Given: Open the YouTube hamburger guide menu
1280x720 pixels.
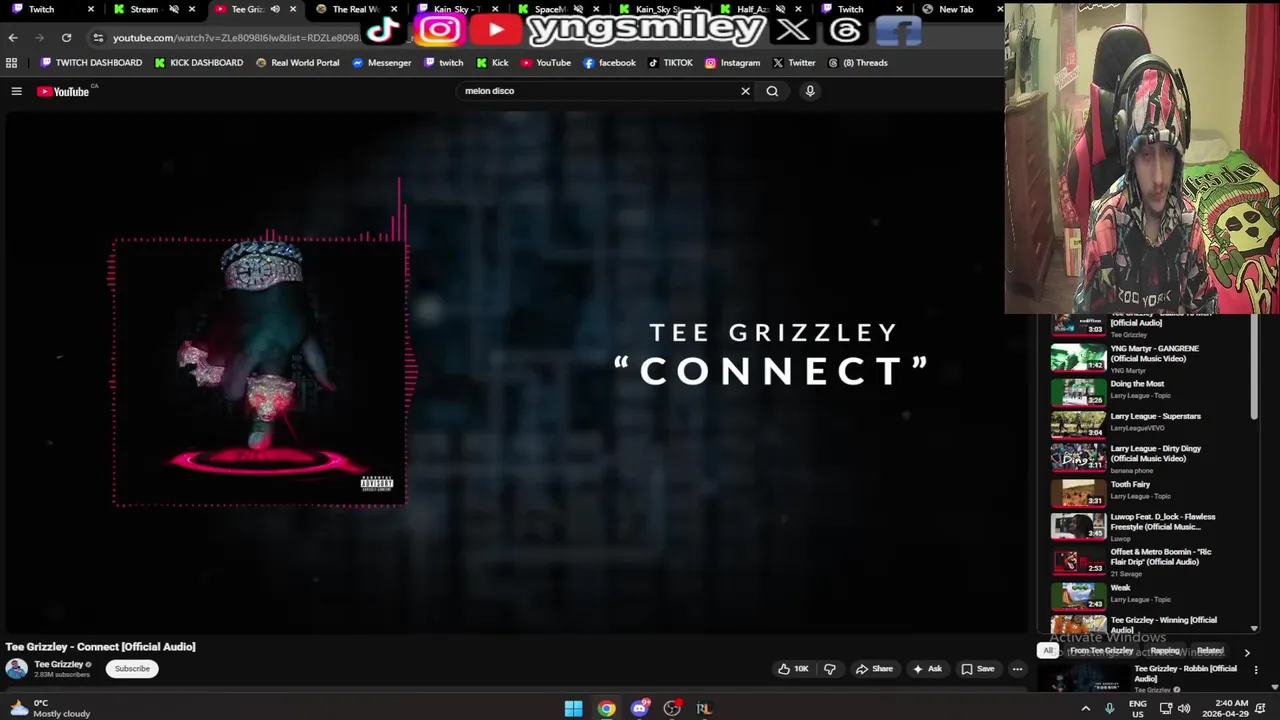Looking at the screenshot, I should pyautogui.click(x=16, y=91).
